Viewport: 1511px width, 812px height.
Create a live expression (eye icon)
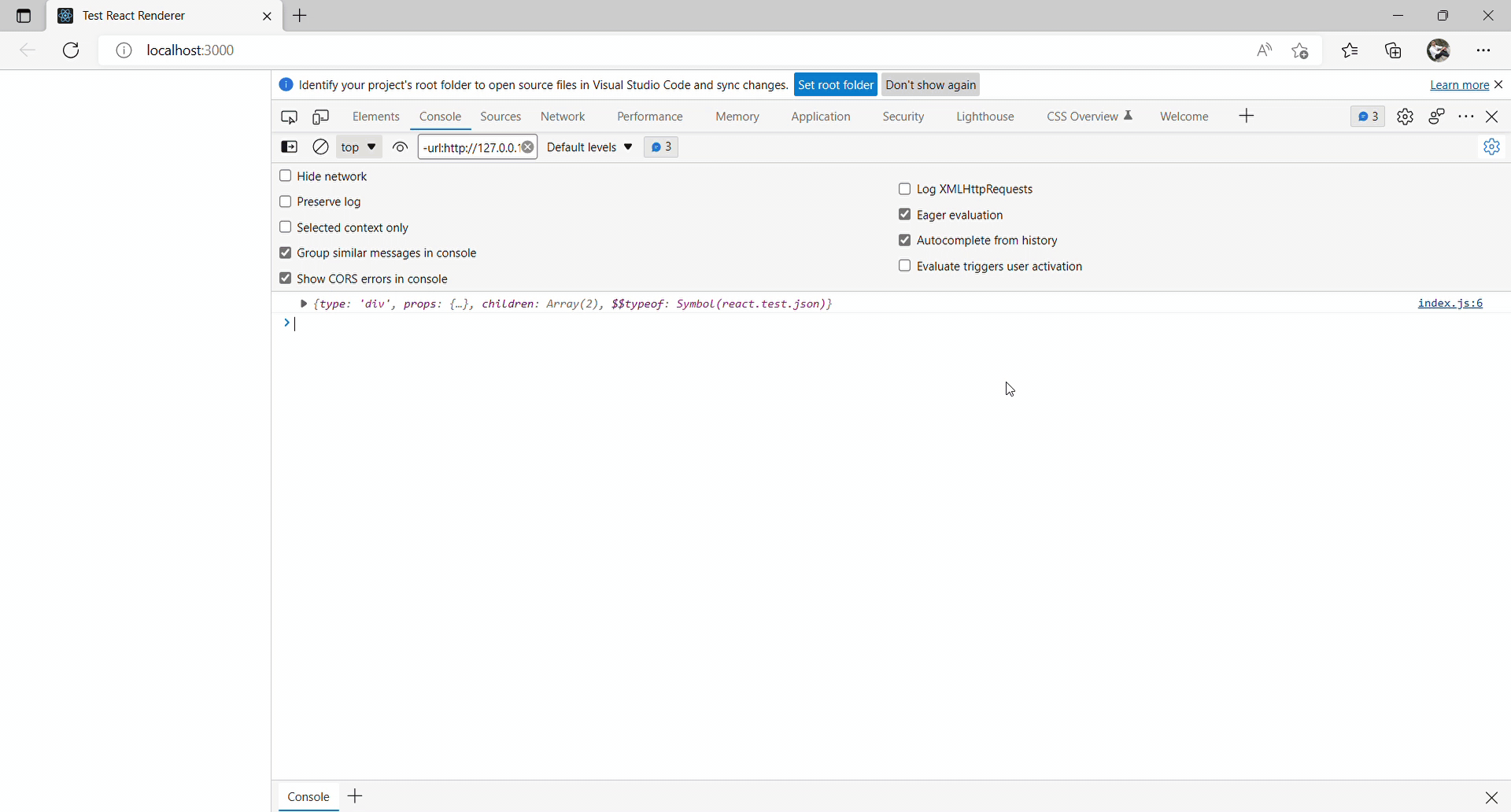click(x=400, y=147)
